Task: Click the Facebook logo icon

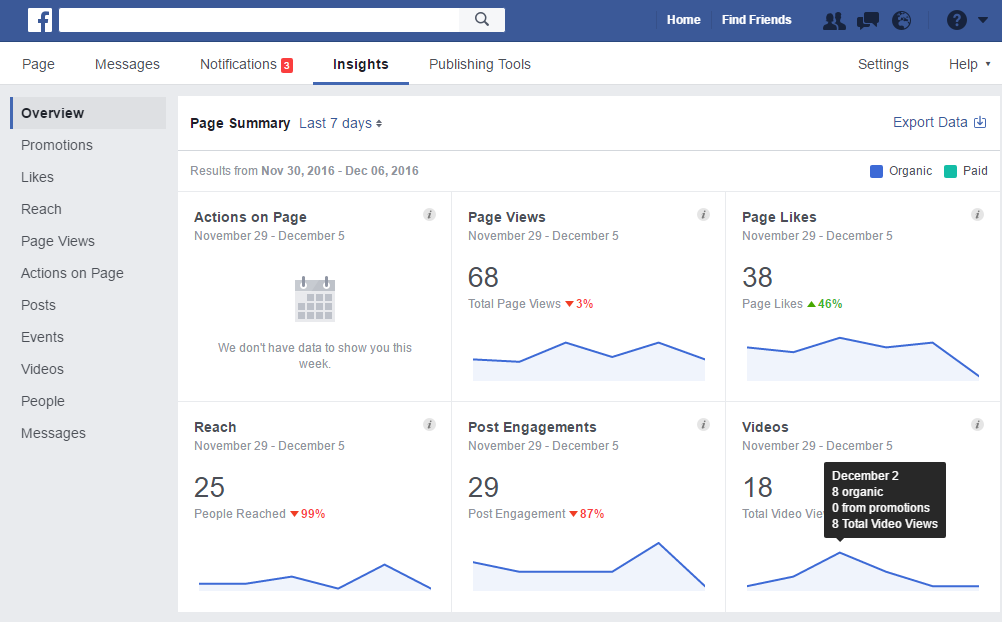Action: [40, 20]
